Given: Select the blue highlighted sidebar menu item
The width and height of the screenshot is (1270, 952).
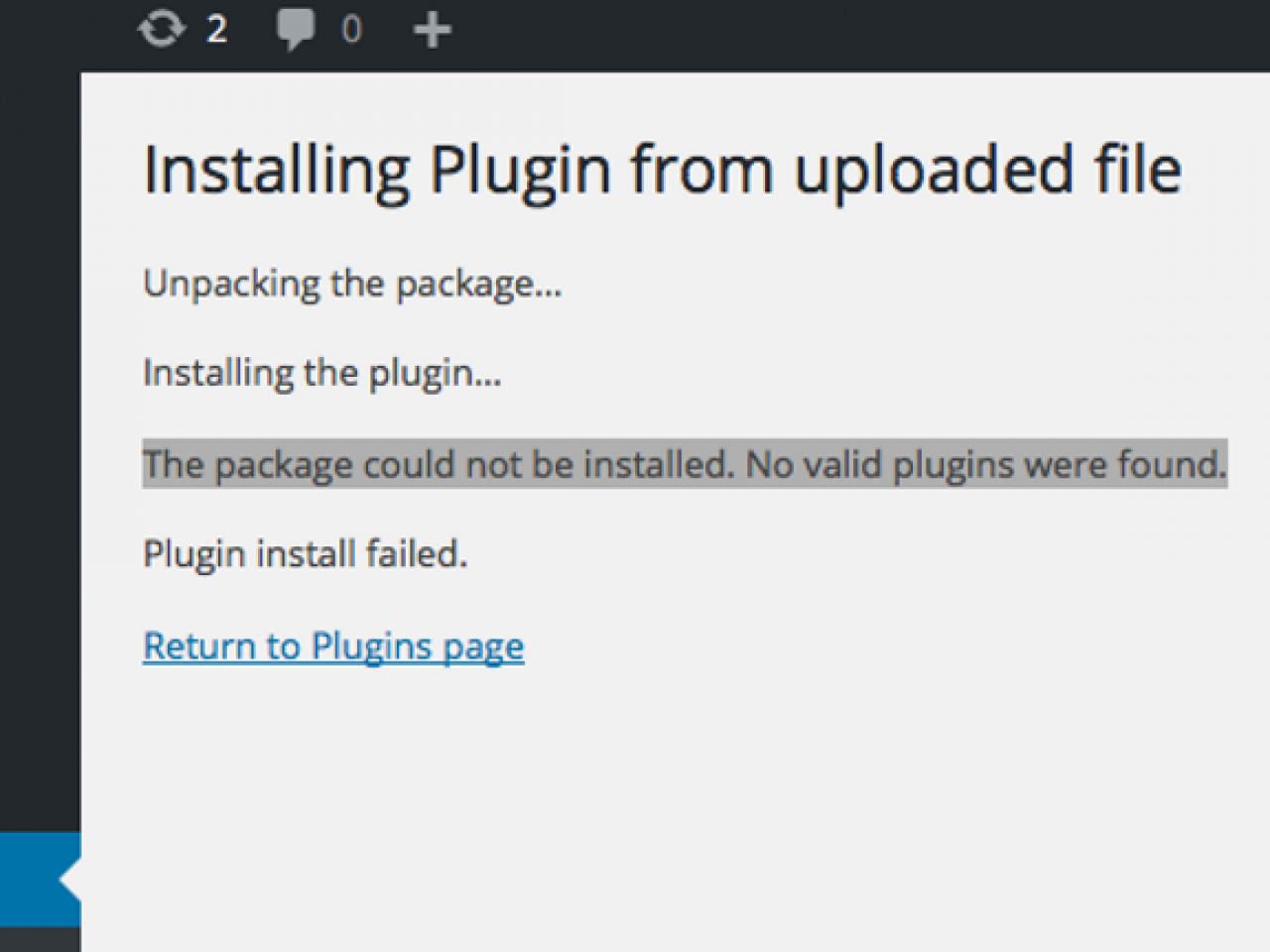Looking at the screenshot, I should [30, 880].
